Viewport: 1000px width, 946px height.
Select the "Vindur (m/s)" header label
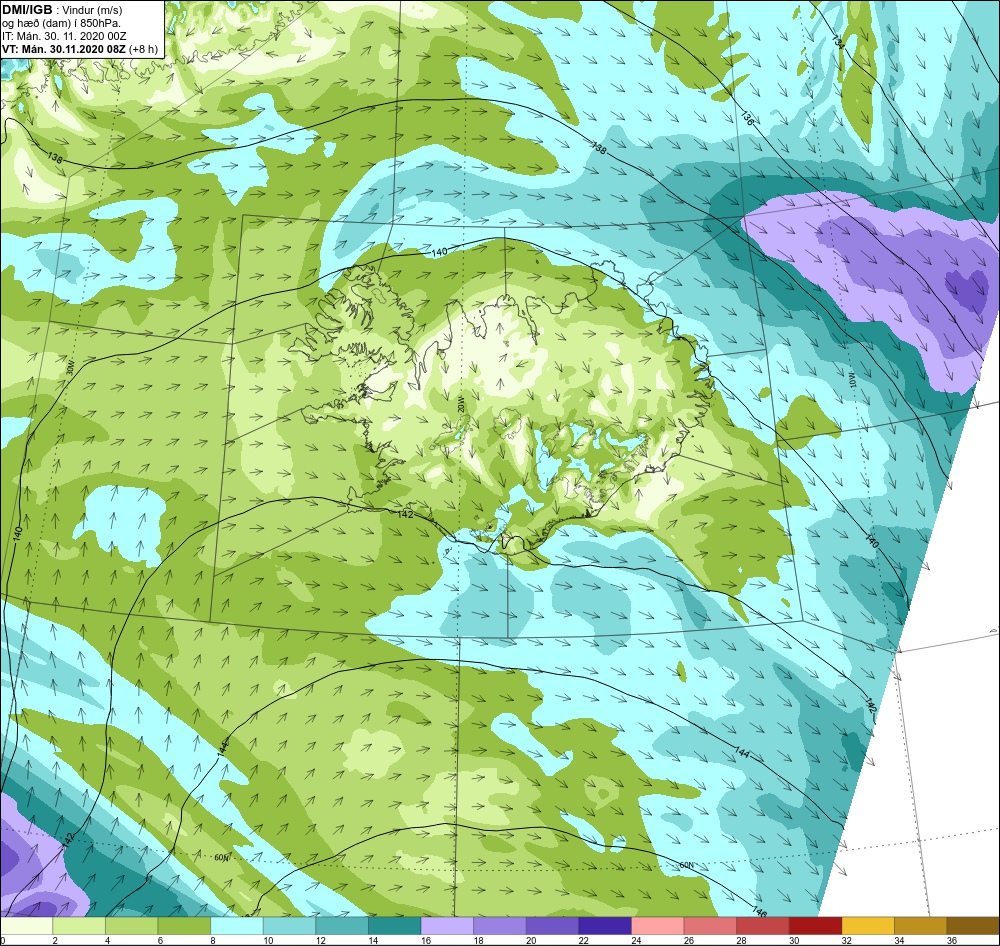[x=93, y=10]
